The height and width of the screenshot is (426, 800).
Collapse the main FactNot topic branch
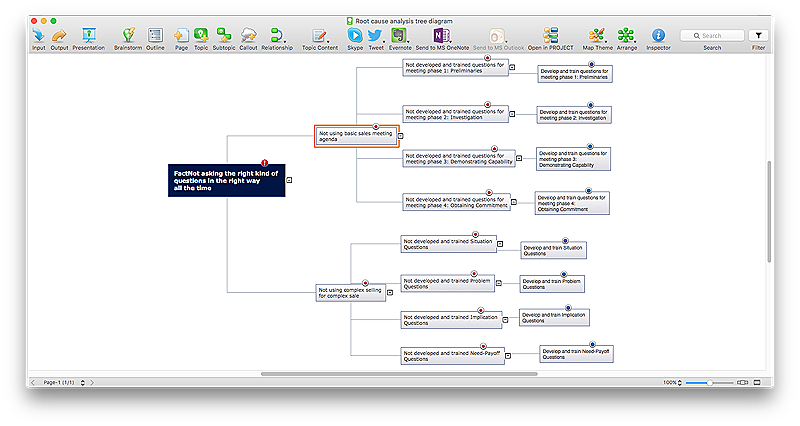pyautogui.click(x=289, y=180)
